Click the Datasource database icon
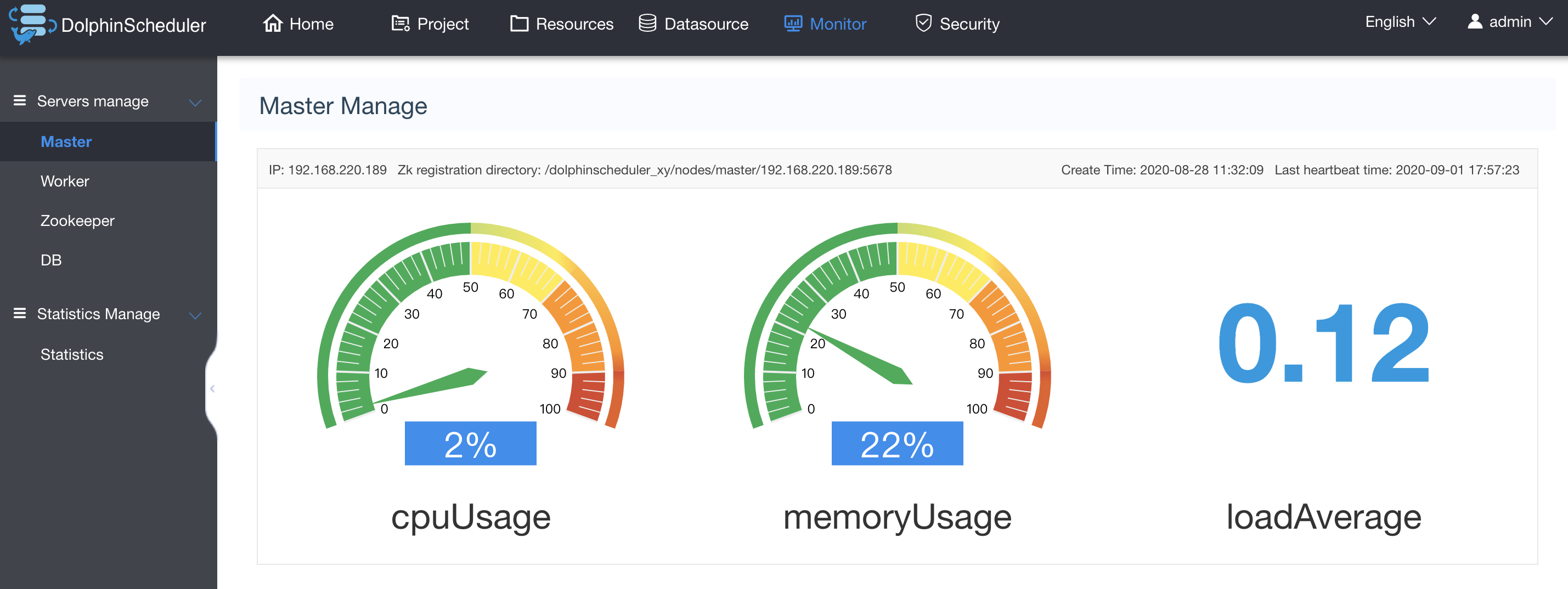 click(x=647, y=23)
